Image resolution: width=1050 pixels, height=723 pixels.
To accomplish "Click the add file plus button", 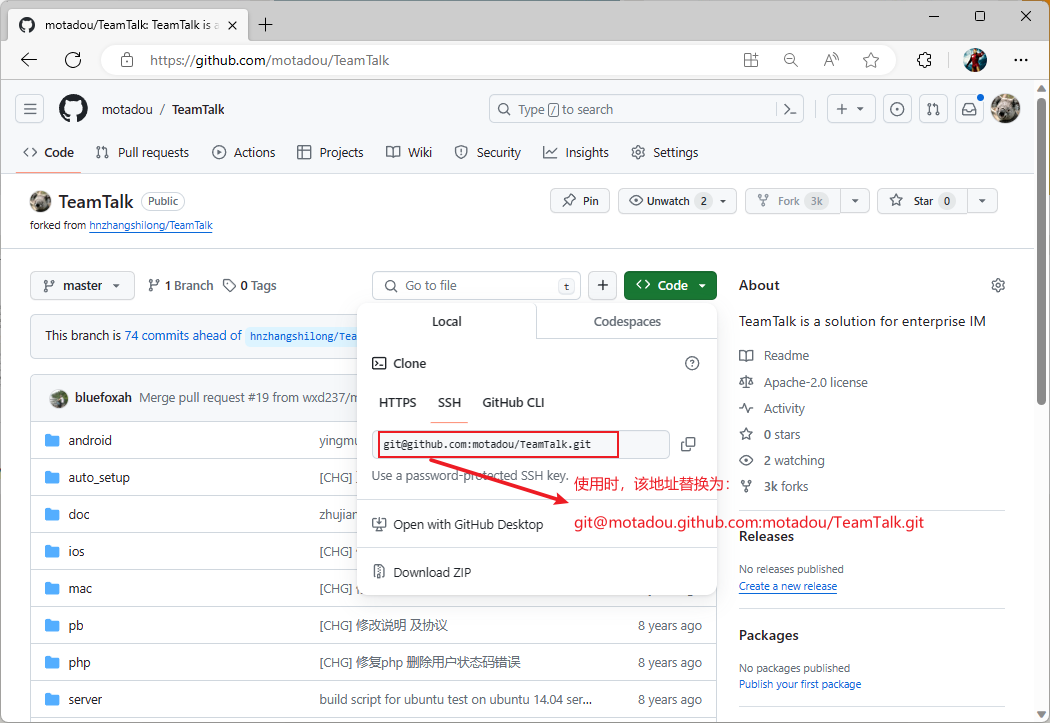I will [x=602, y=286].
